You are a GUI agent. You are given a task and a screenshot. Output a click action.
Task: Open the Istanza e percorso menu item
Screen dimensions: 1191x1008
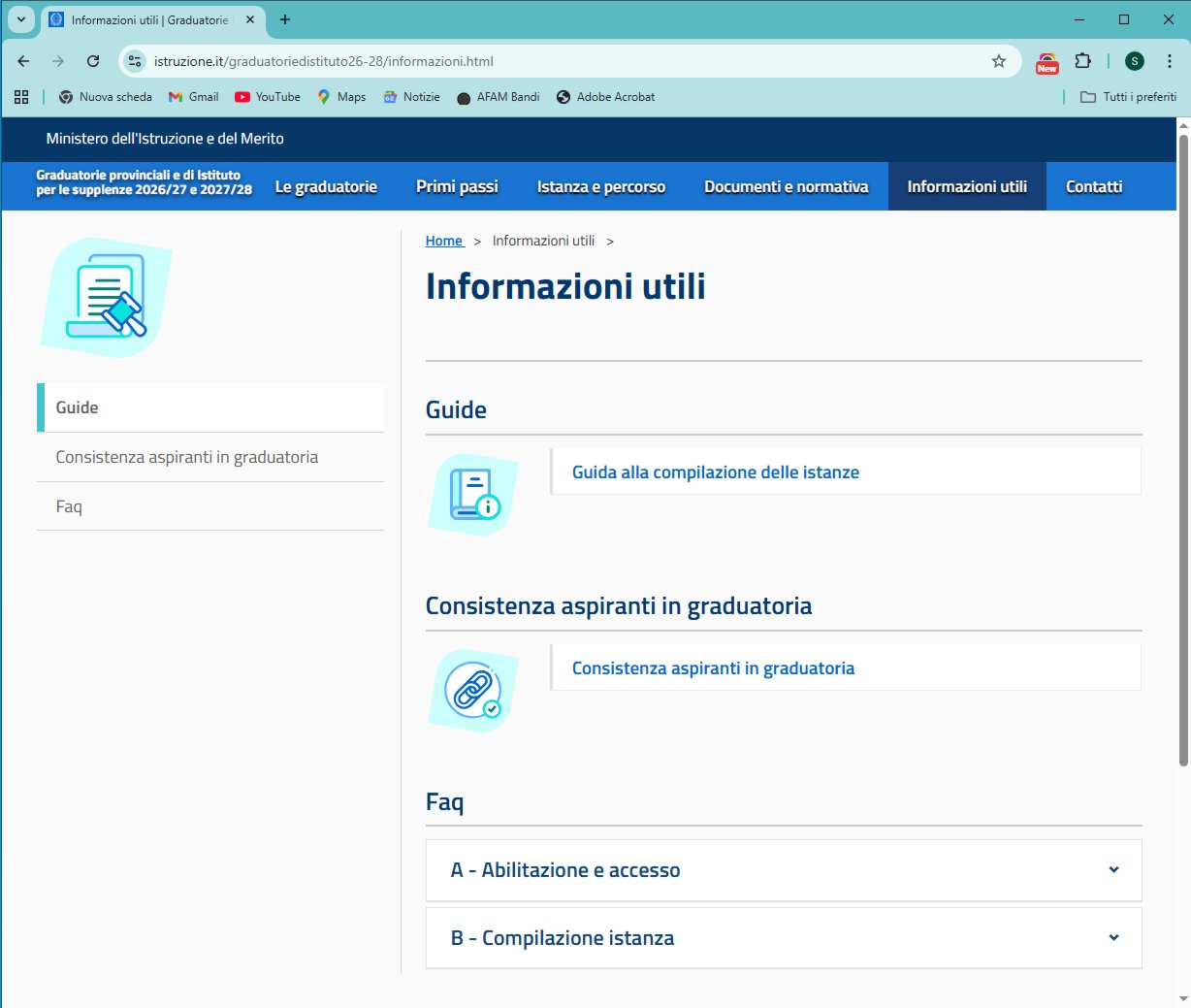tap(600, 186)
